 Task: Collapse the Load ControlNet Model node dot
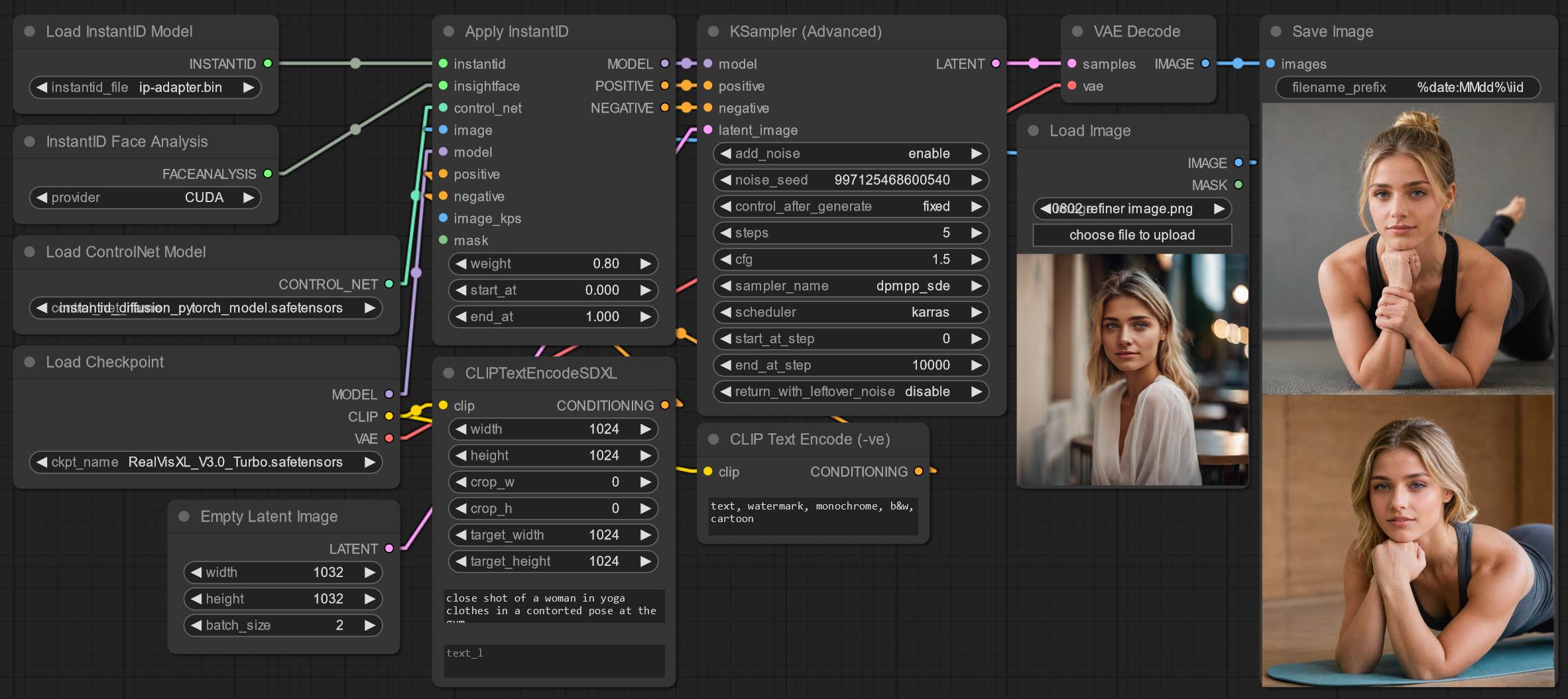tap(29, 252)
